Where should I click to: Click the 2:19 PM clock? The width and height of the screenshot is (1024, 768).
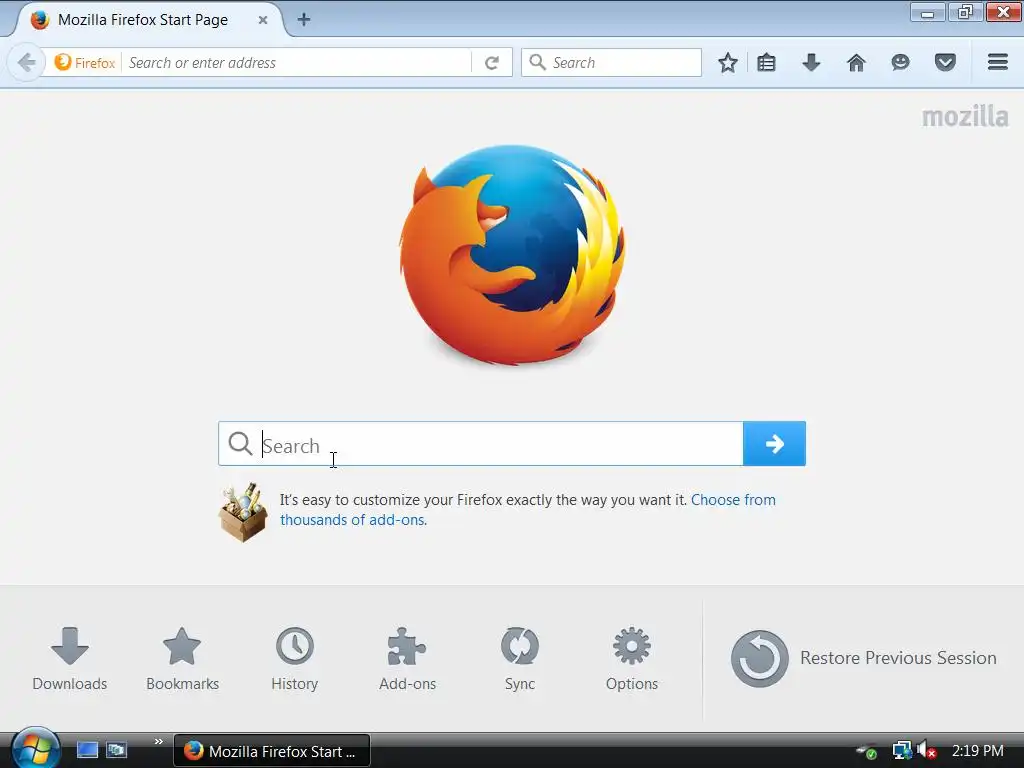coord(978,751)
